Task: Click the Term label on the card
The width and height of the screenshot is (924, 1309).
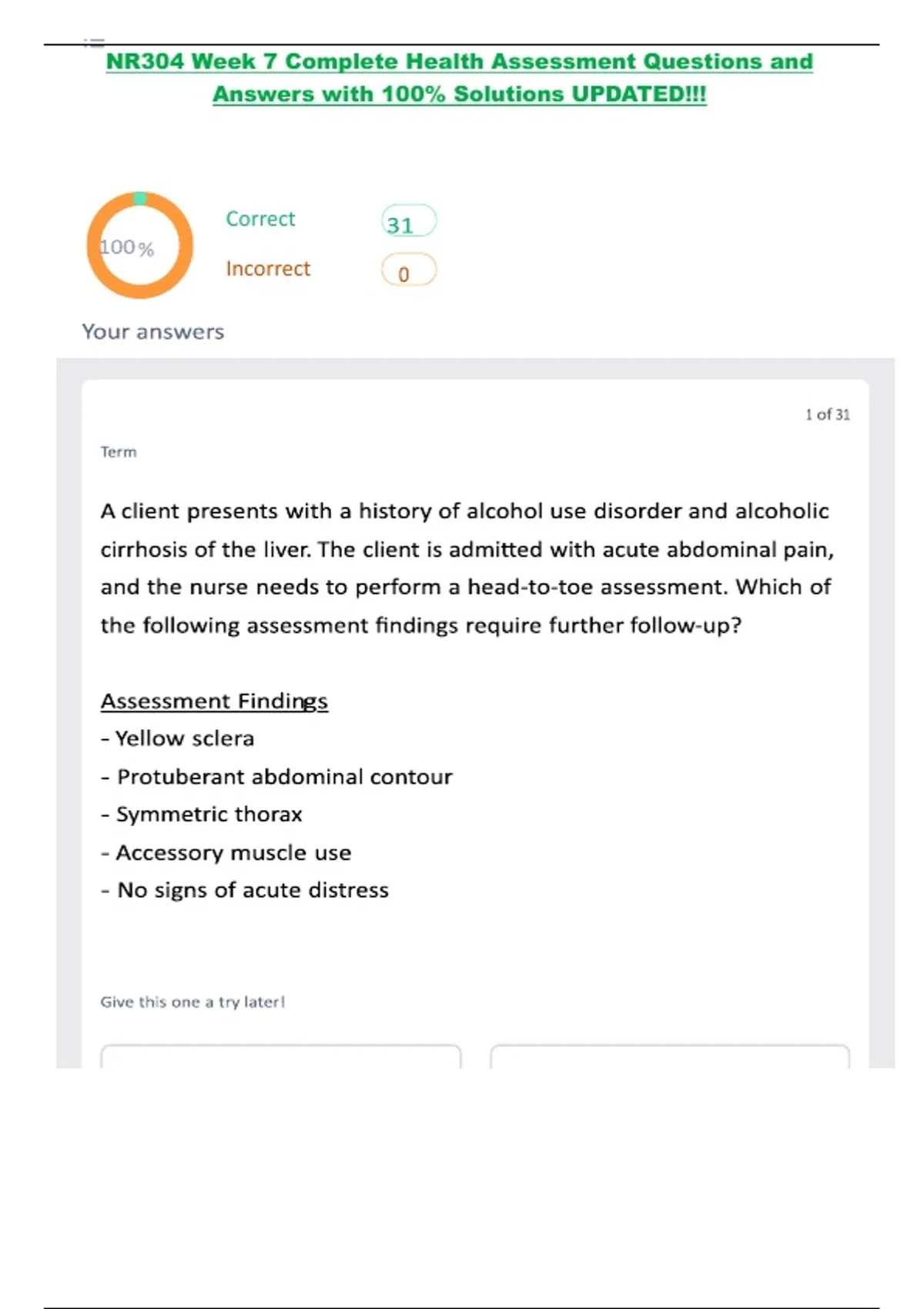Action: [119, 452]
